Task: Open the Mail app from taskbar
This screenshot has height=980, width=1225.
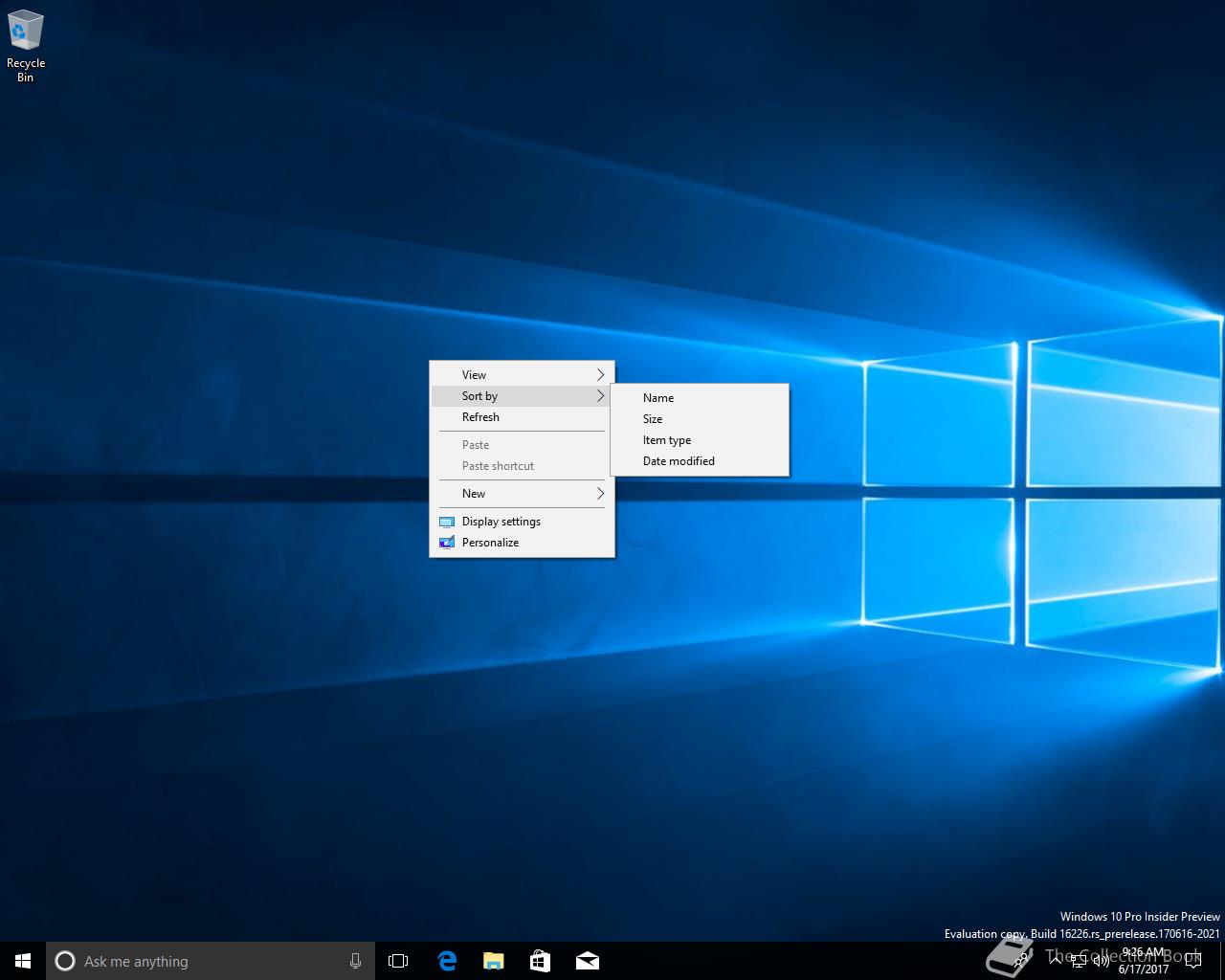Action: [587, 961]
